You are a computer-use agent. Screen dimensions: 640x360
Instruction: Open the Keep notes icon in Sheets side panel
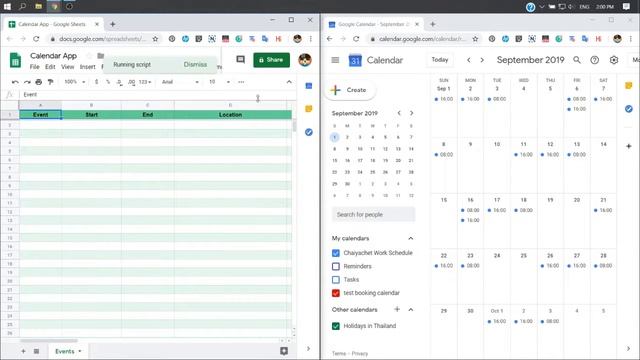point(309,109)
